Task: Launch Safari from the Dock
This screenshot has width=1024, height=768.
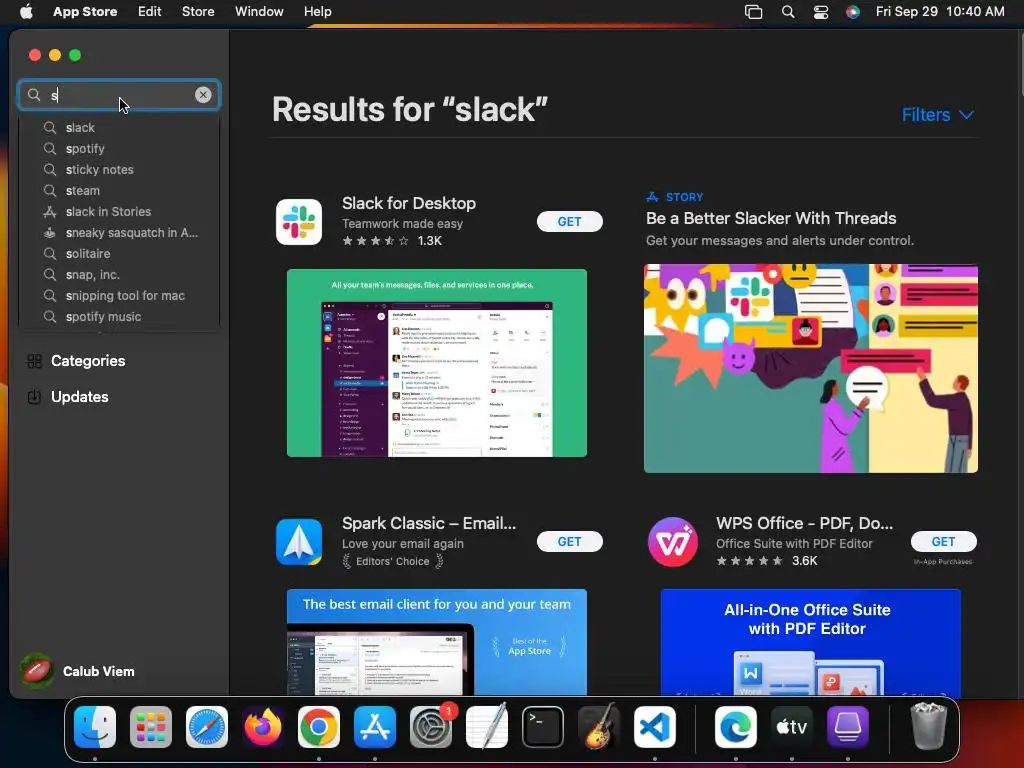Action: tap(207, 726)
